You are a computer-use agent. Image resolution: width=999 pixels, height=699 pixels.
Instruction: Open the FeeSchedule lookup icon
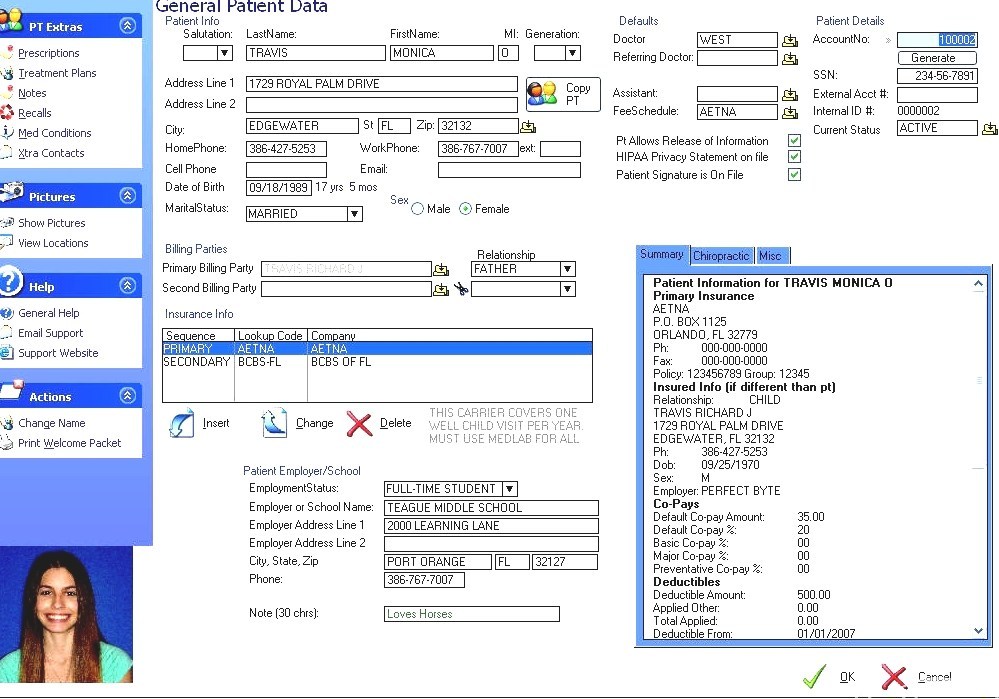[790, 113]
